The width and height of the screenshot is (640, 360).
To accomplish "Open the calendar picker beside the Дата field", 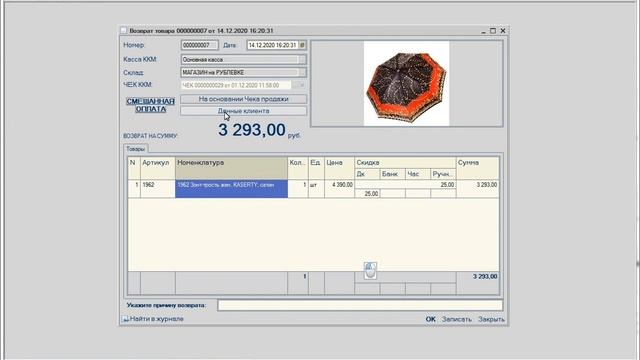I will (x=302, y=45).
